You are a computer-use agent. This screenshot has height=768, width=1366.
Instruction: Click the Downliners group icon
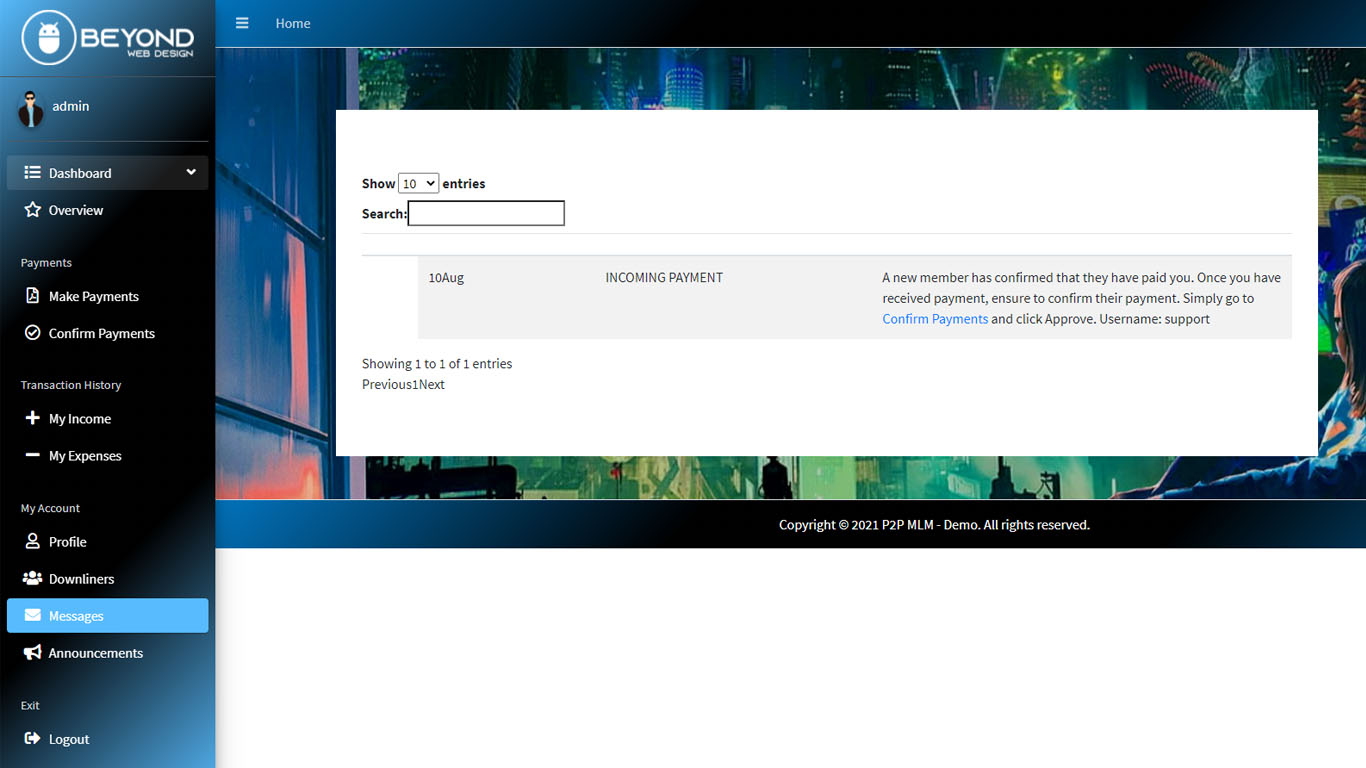32,578
